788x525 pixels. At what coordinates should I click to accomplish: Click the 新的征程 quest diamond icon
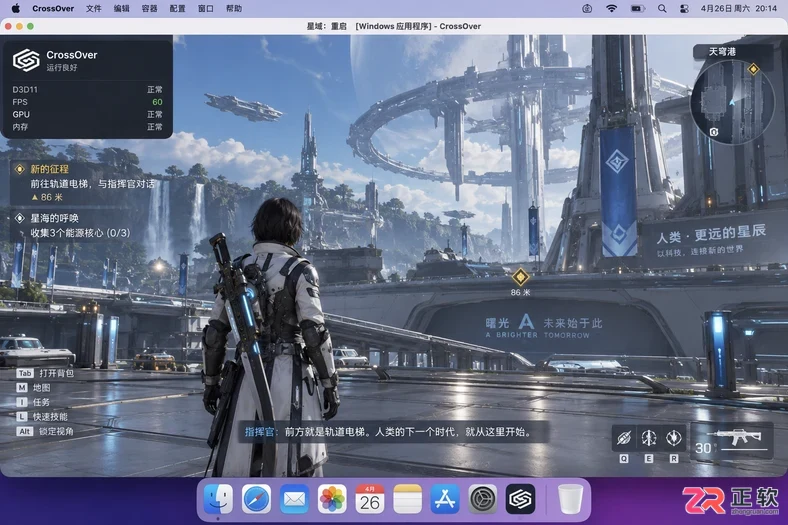(20, 169)
